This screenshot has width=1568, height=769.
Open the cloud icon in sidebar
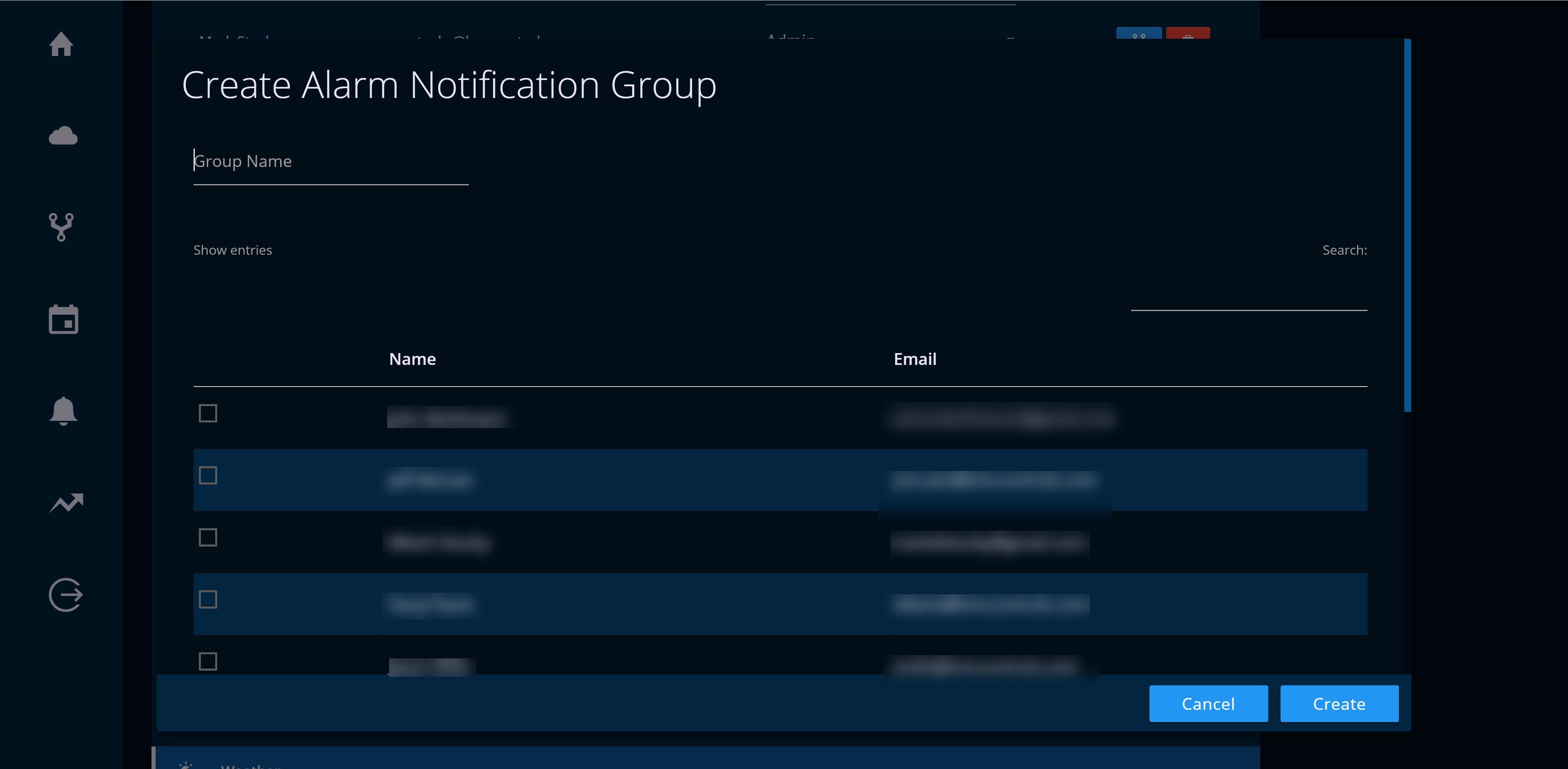pyautogui.click(x=63, y=136)
